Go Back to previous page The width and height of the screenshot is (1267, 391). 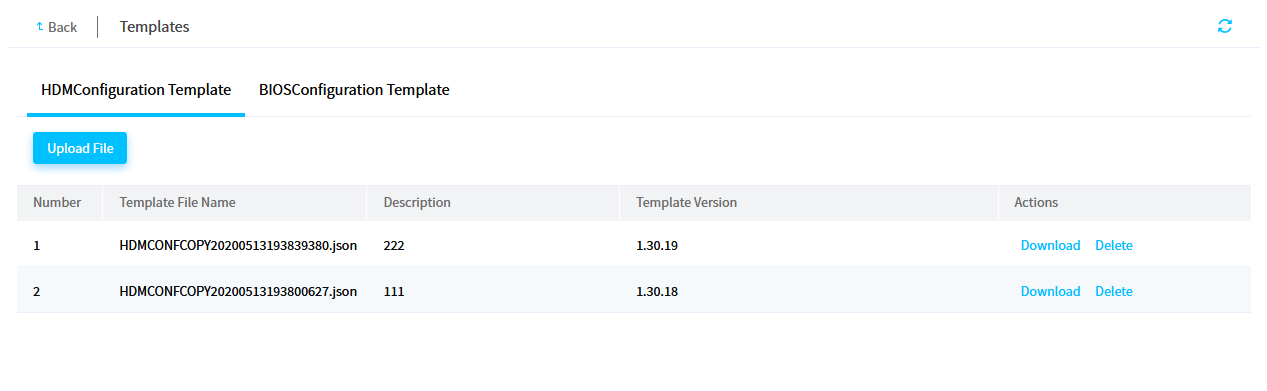click(56, 27)
